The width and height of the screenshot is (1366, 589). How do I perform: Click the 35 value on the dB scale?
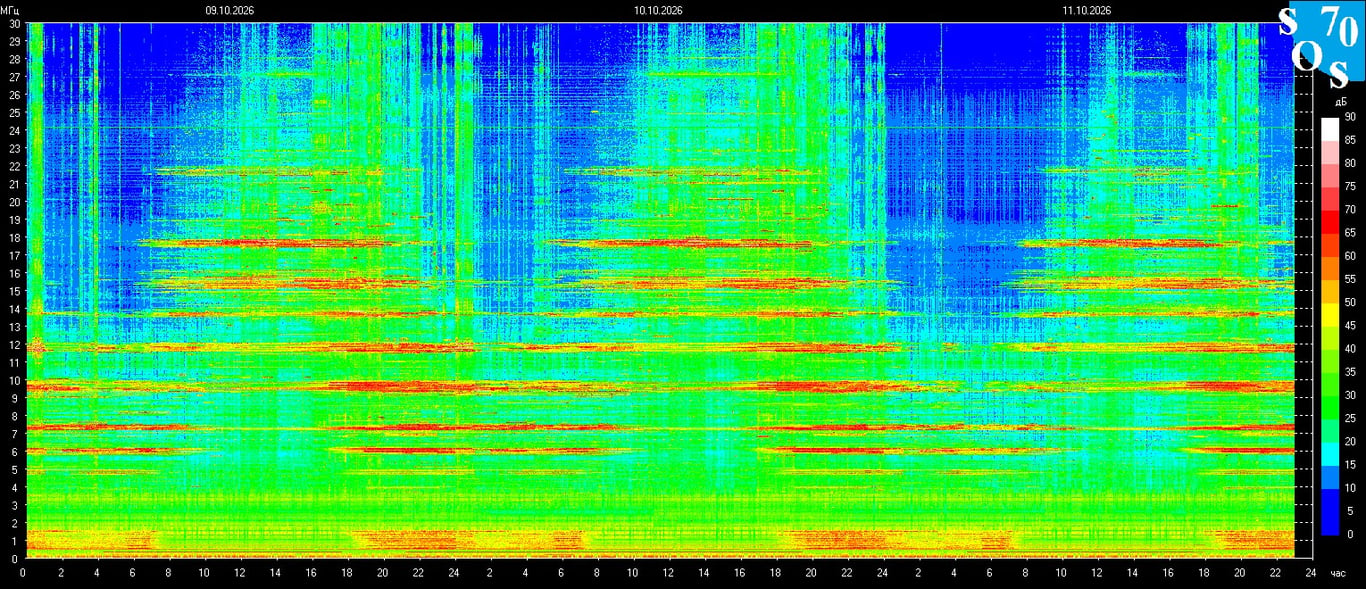(1350, 372)
